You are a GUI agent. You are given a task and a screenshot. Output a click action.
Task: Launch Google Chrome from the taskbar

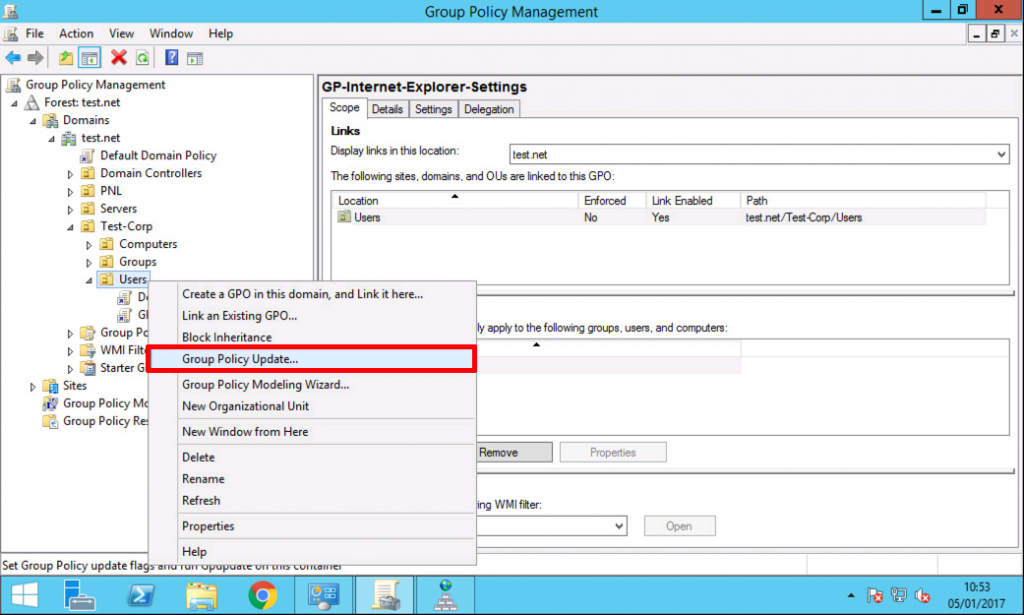point(263,595)
